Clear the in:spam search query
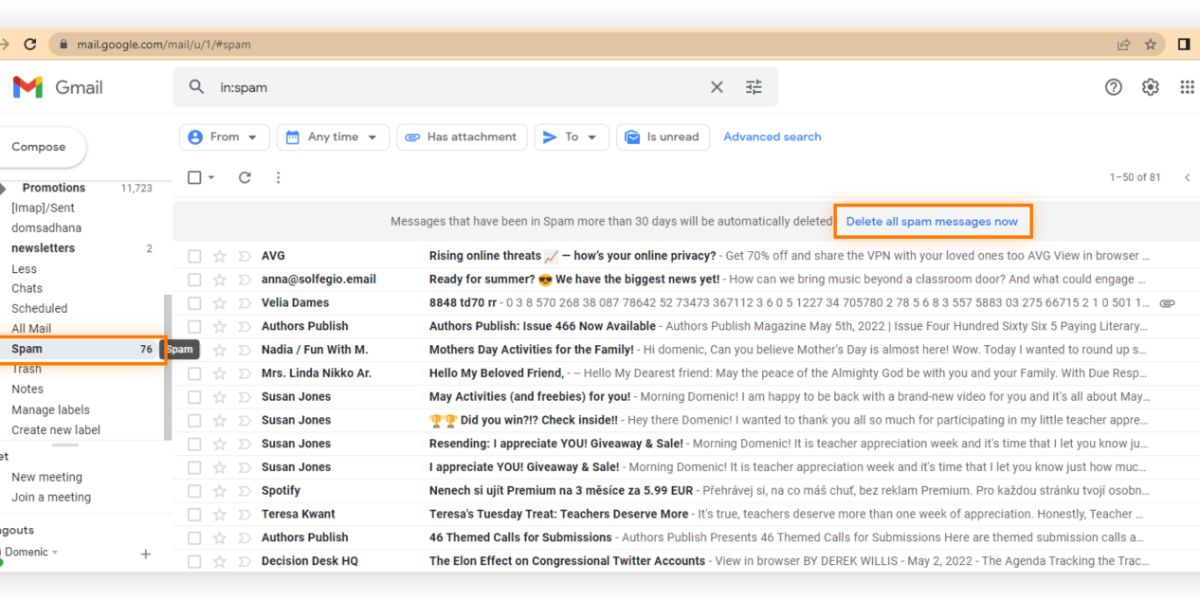Screen dimensions: 1200x600 [x=717, y=87]
